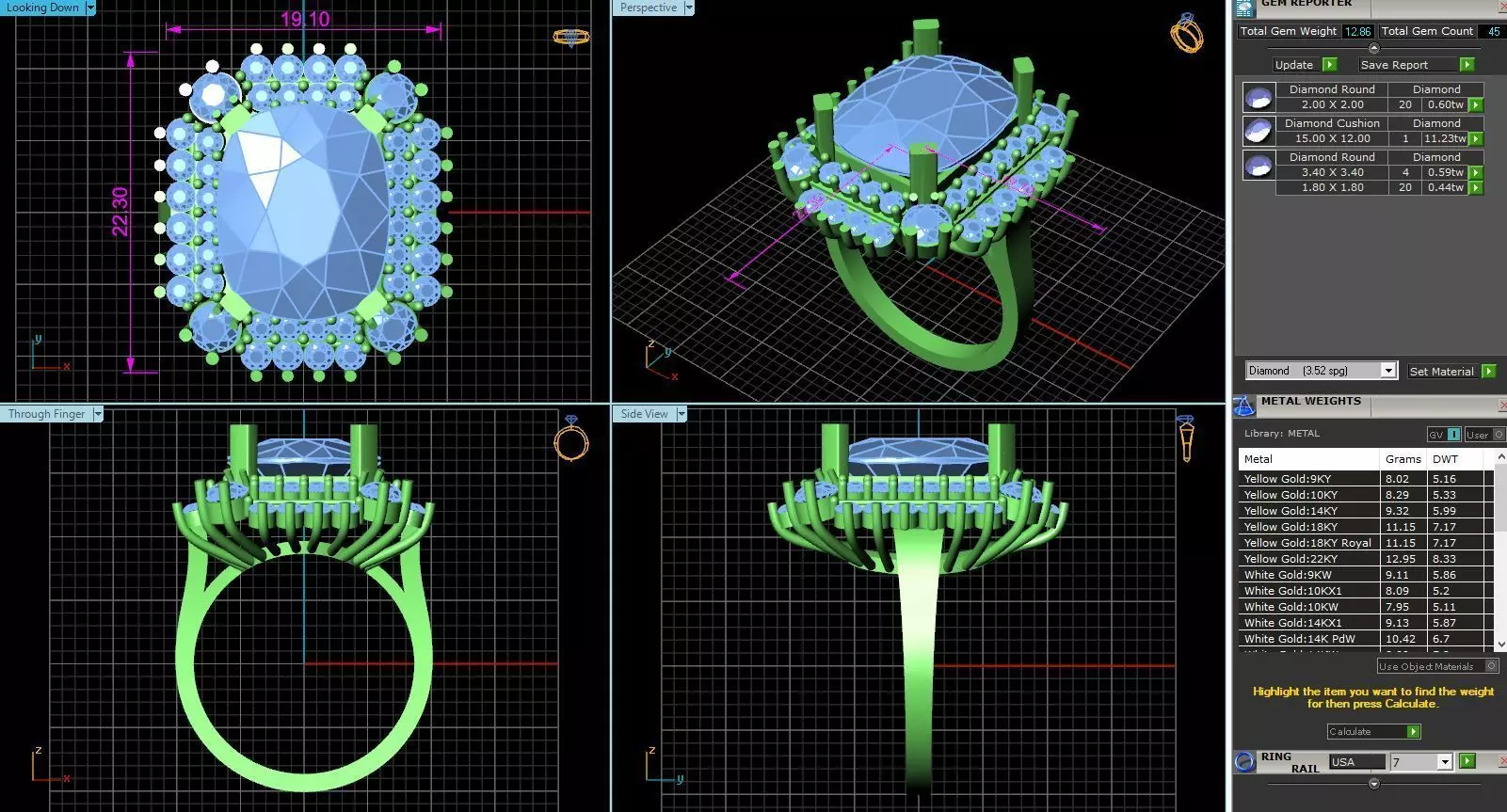This screenshot has width=1507, height=812.
Task: Click Side View viewport ring icon
Action: [1186, 438]
